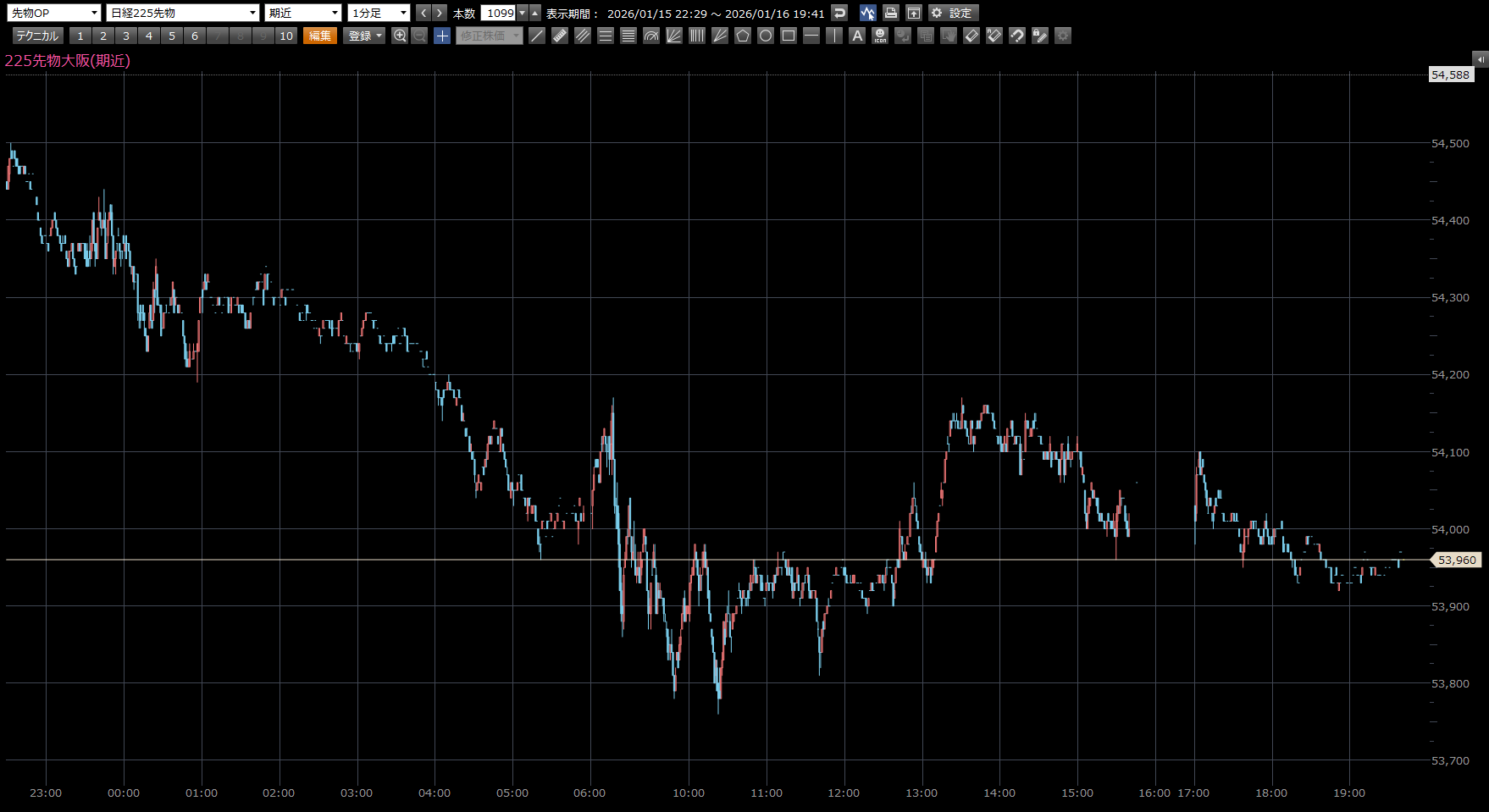
Task: Select technical preset number 10
Action: (x=286, y=36)
